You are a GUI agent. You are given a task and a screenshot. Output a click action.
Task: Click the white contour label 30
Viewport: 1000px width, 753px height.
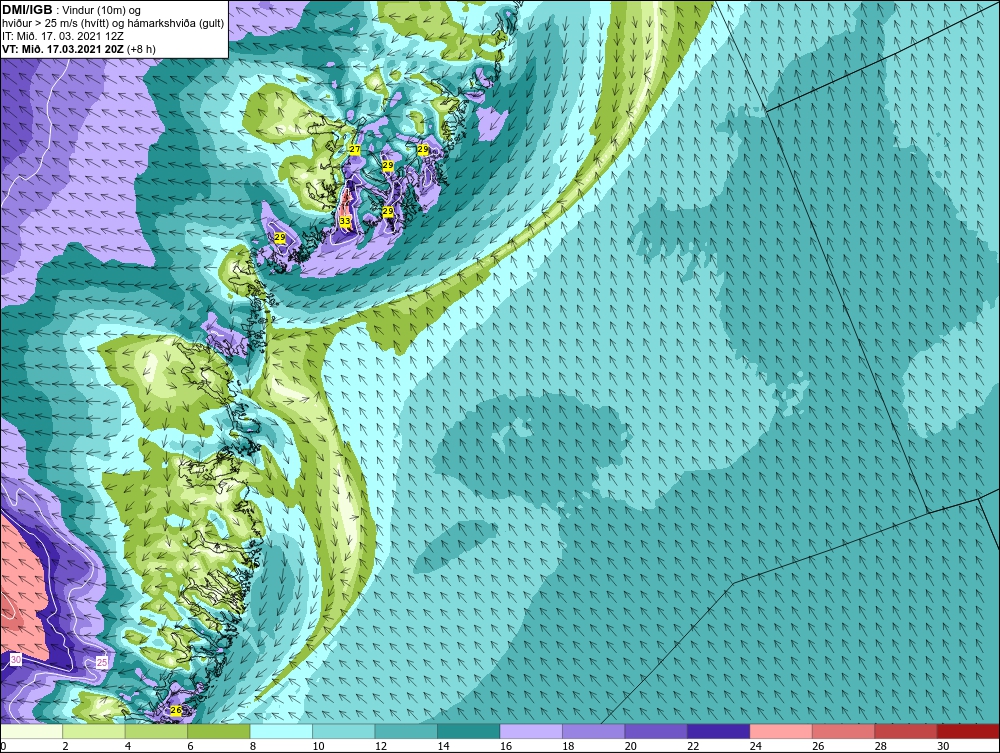[15, 659]
